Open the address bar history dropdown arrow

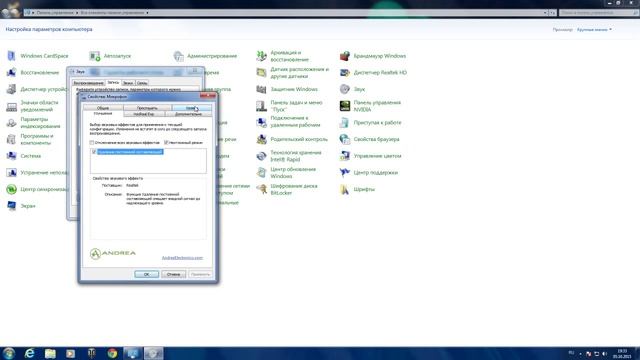(545, 13)
